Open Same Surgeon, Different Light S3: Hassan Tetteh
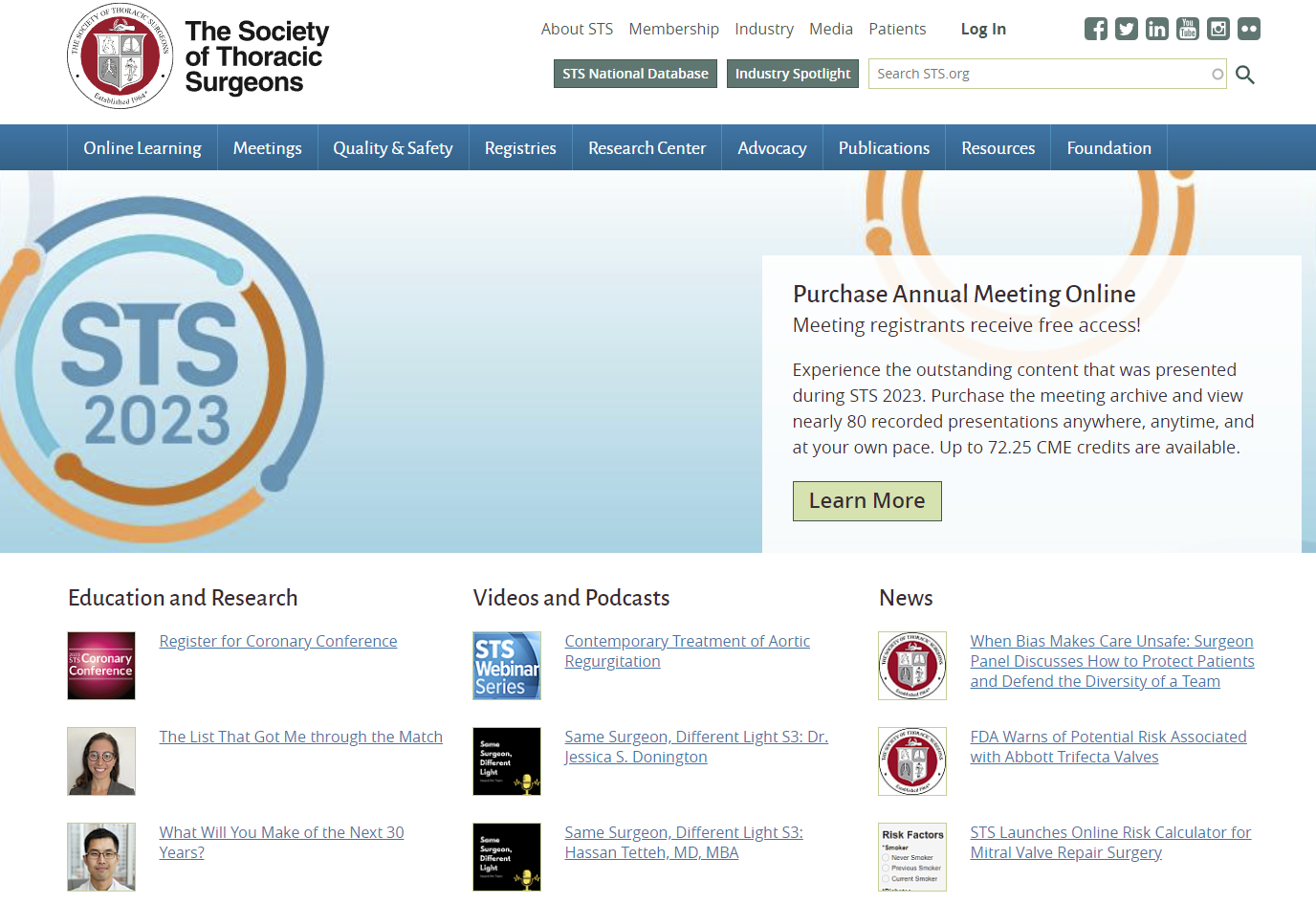 tap(684, 843)
